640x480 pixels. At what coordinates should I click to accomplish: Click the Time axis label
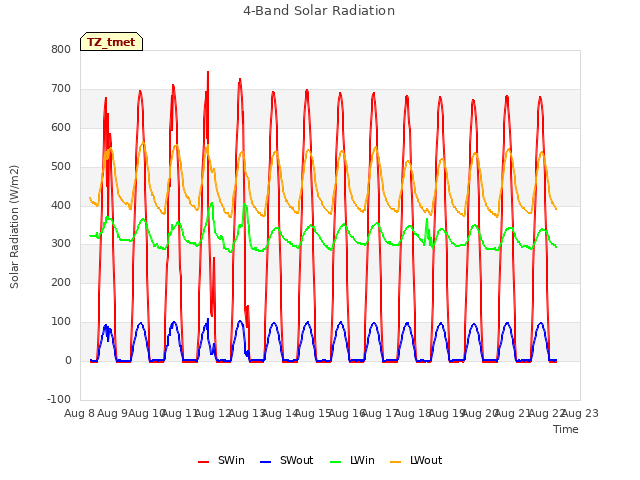point(566,429)
